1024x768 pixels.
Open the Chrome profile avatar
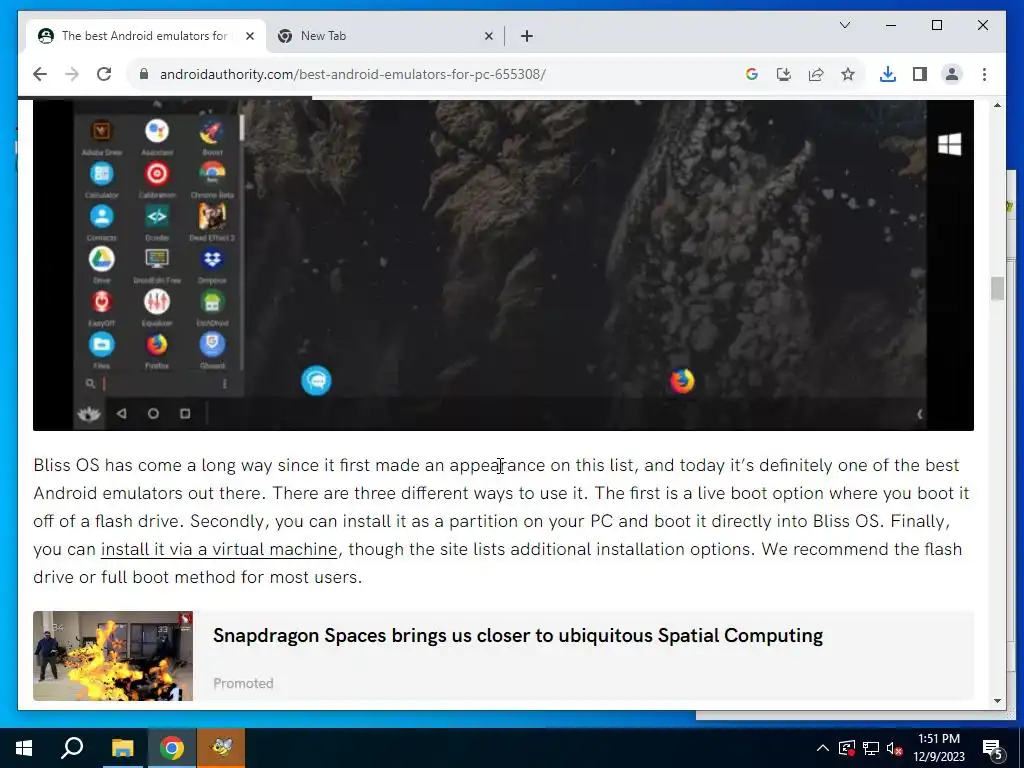[x=952, y=74]
